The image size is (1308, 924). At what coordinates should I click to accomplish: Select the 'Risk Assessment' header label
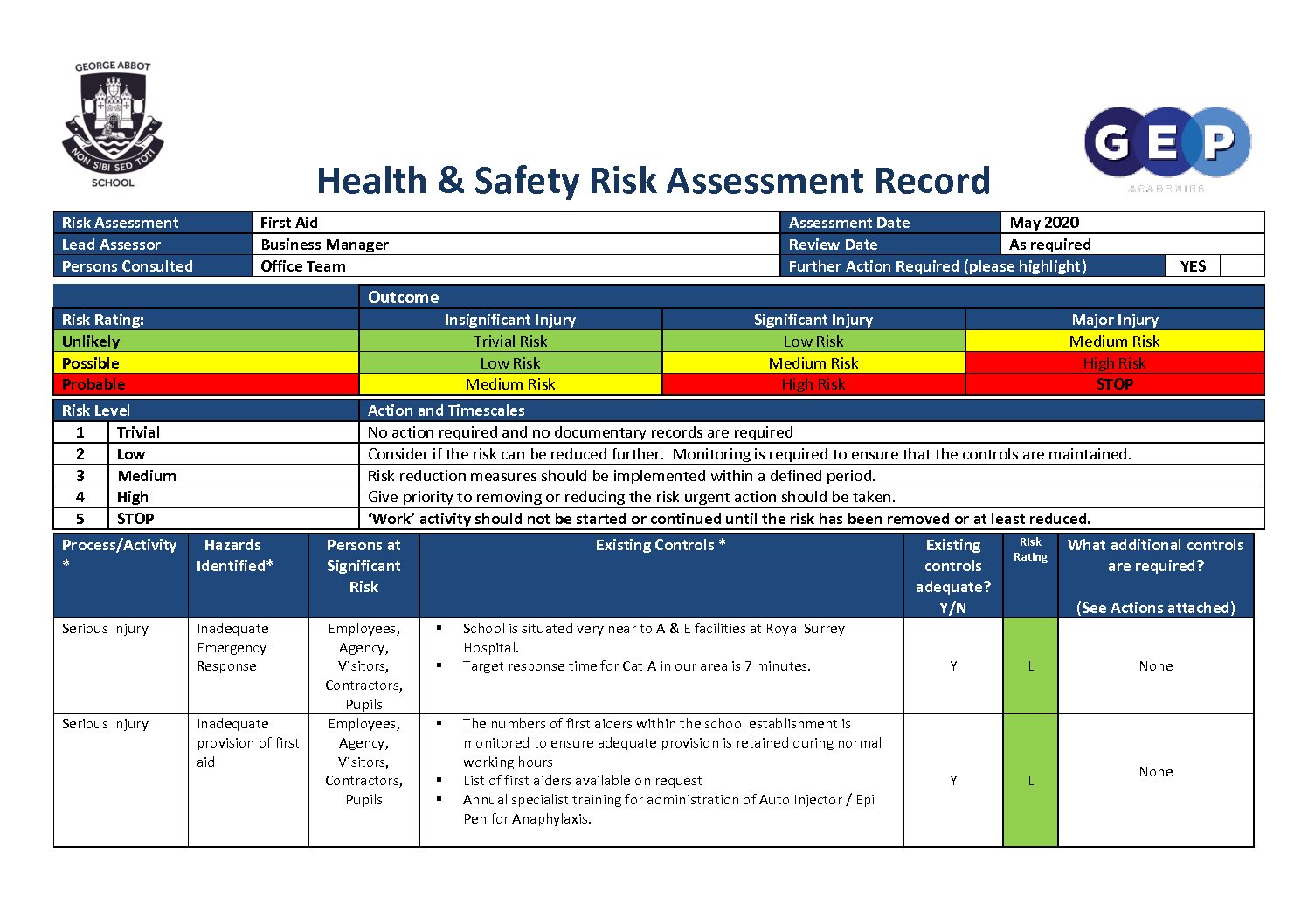[120, 223]
